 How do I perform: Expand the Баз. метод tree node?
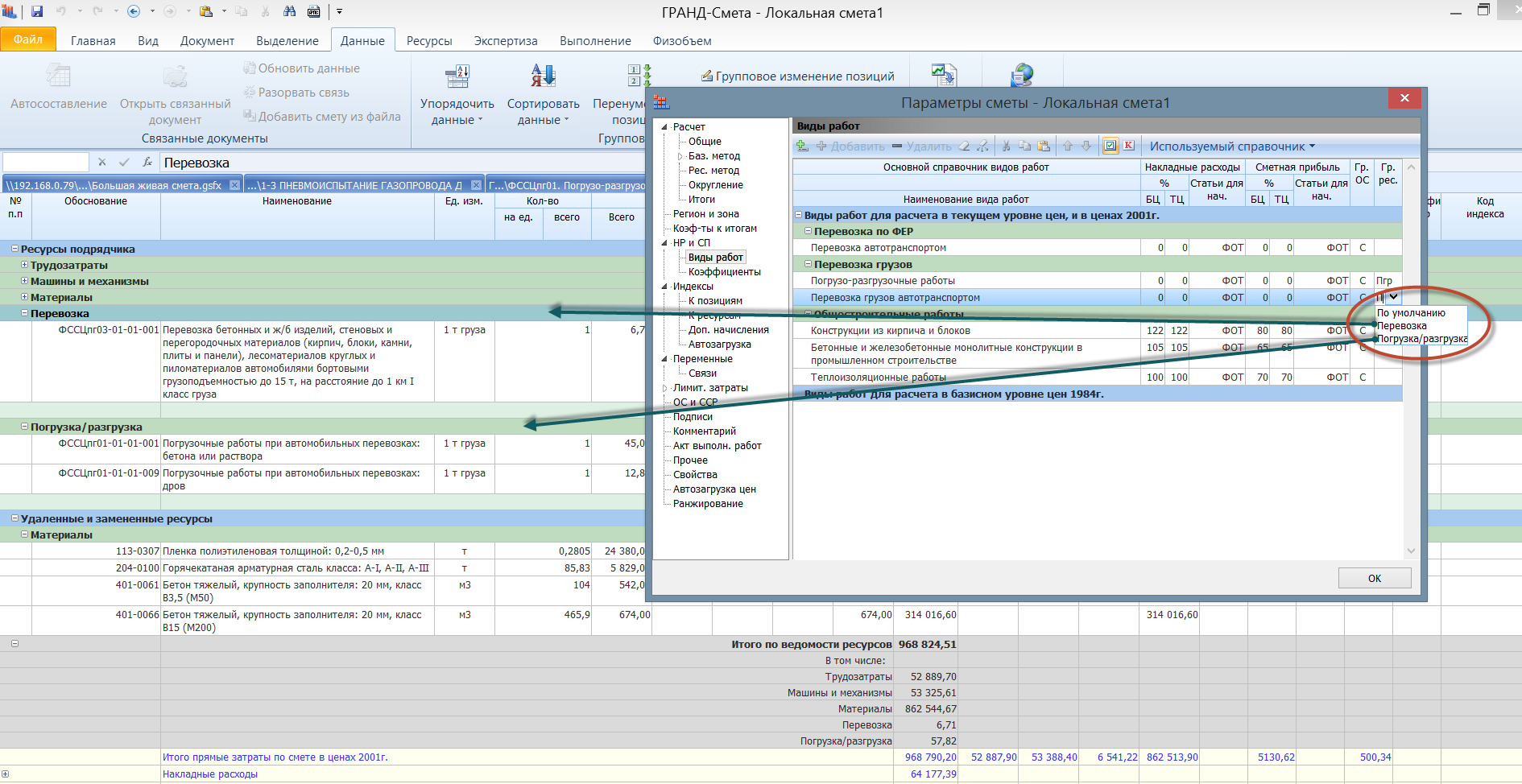coord(680,156)
